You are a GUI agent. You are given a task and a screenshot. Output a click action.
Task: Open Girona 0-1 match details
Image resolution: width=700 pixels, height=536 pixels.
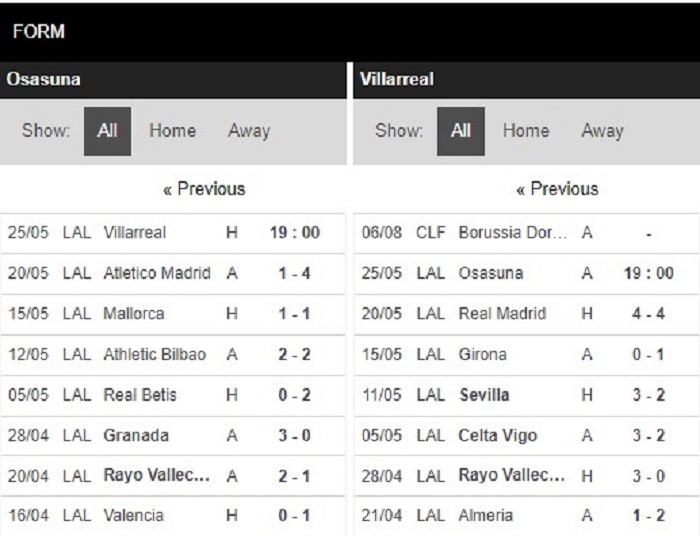(x=482, y=354)
